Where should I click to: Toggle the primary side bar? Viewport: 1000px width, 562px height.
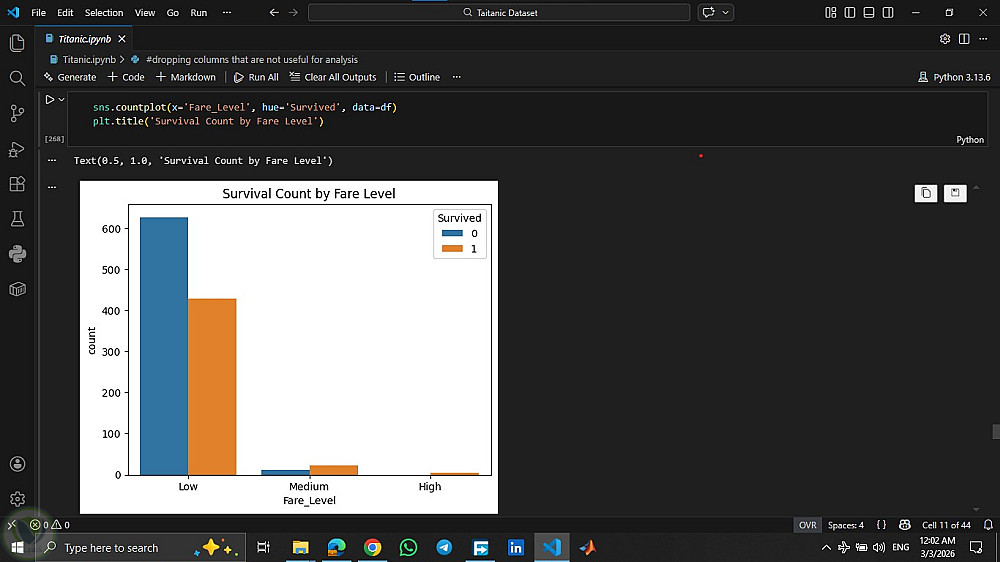click(849, 13)
